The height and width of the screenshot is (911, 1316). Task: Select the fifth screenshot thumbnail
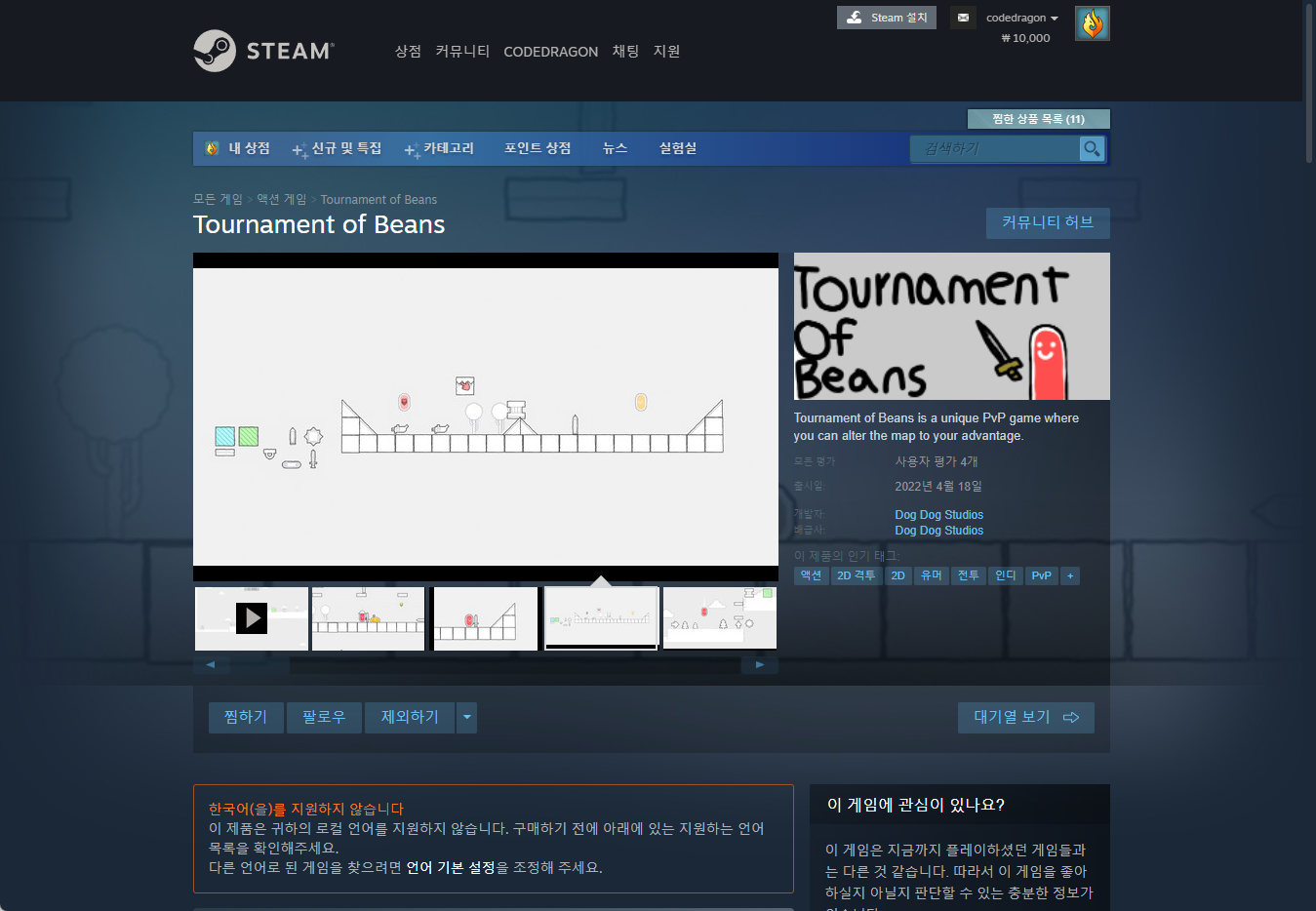pyautogui.click(x=720, y=618)
